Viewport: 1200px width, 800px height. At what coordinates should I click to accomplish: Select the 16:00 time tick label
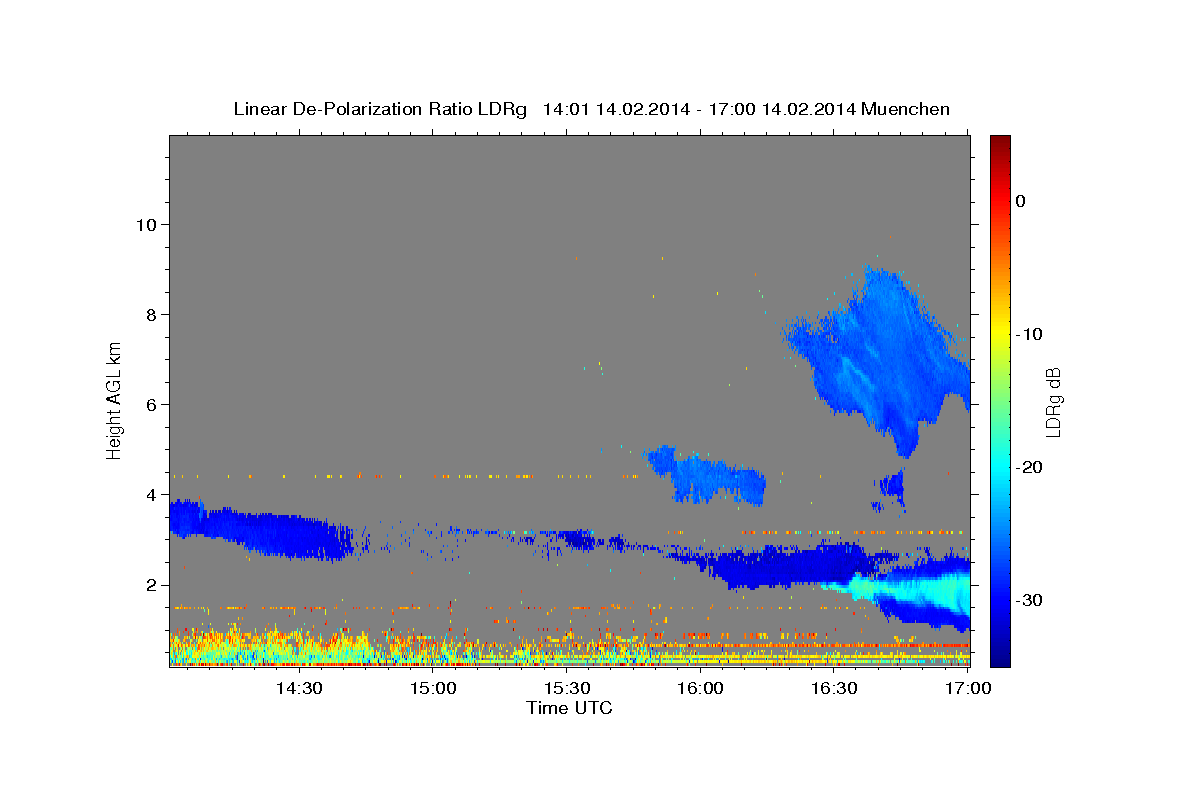tap(700, 689)
